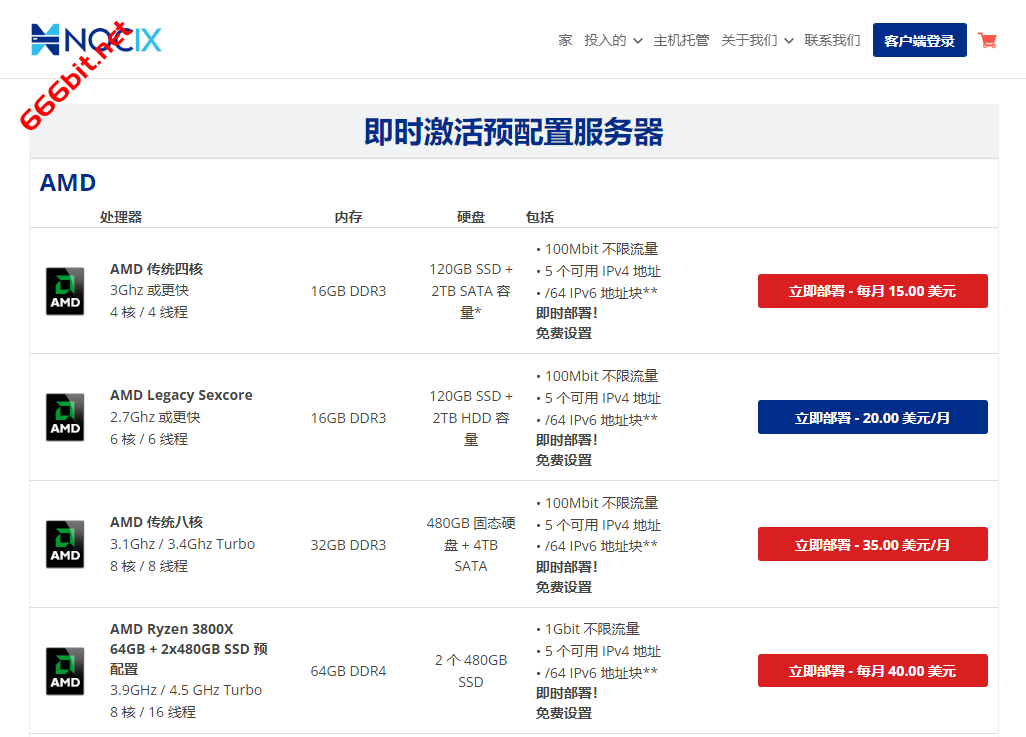Deploy the 15.00 USD monthly server

[x=872, y=291]
